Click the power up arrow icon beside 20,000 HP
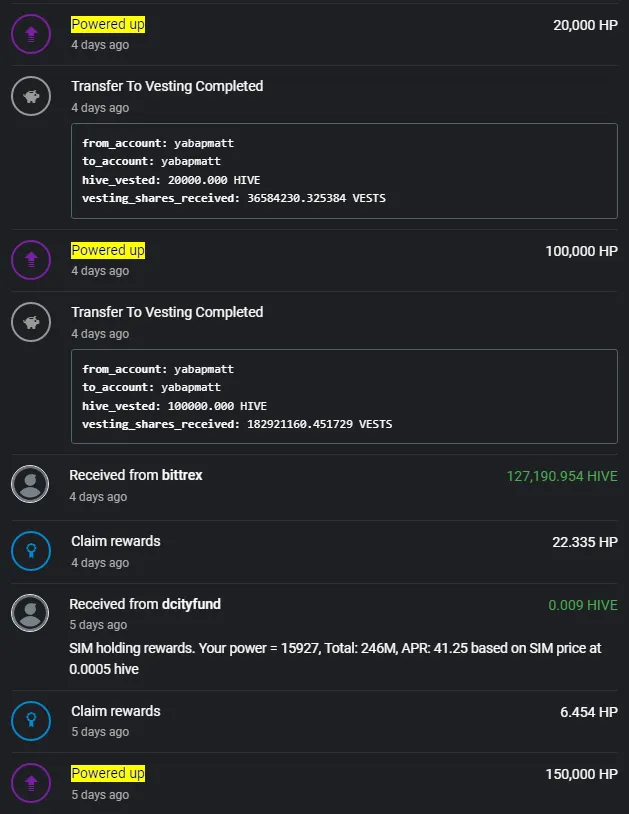629x814 pixels. tap(31, 34)
